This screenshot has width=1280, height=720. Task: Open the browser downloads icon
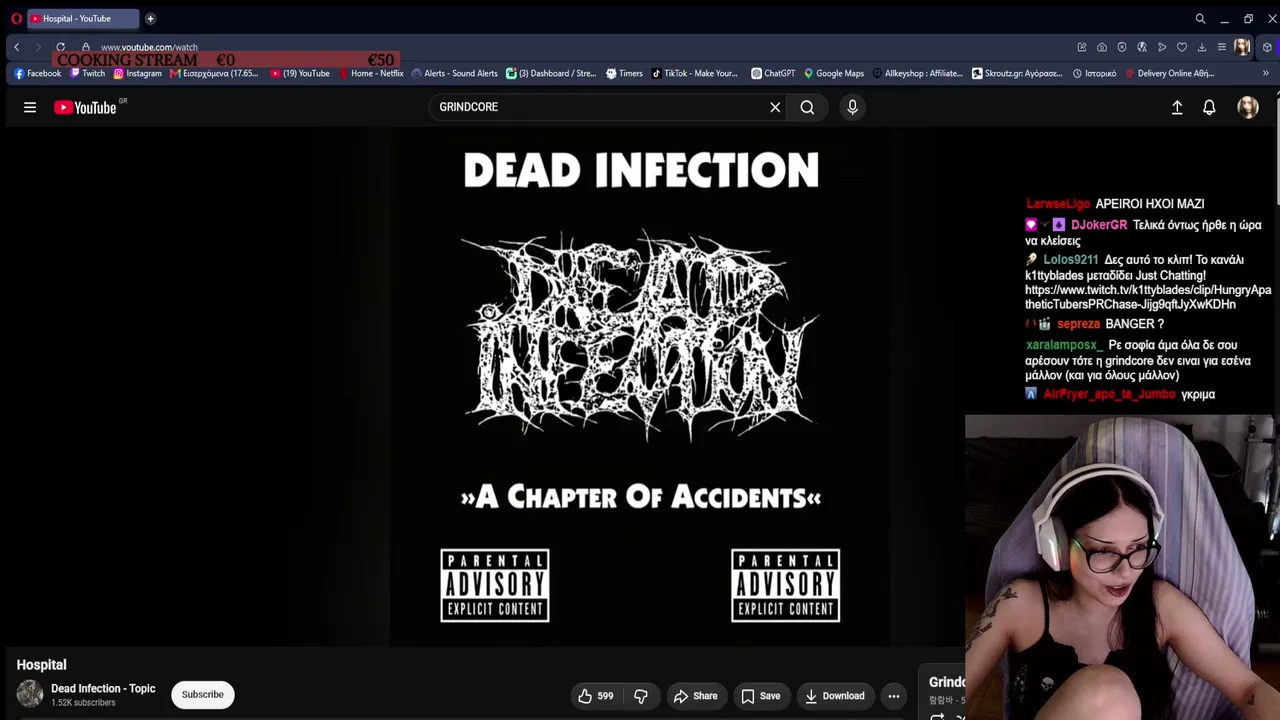(1202, 47)
